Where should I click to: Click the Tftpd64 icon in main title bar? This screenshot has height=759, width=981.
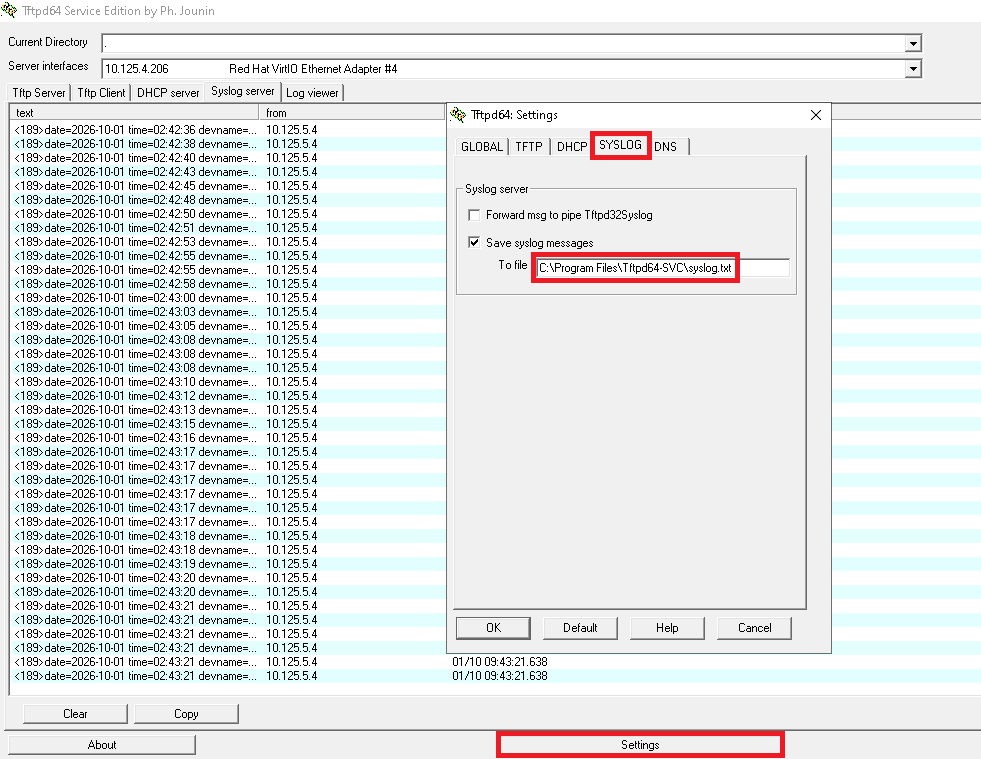(x=9, y=10)
